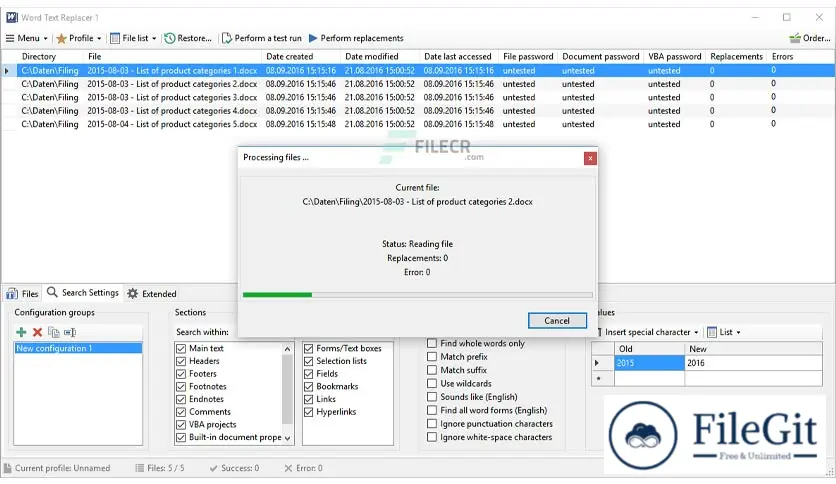Enable Find whole words only

point(432,343)
